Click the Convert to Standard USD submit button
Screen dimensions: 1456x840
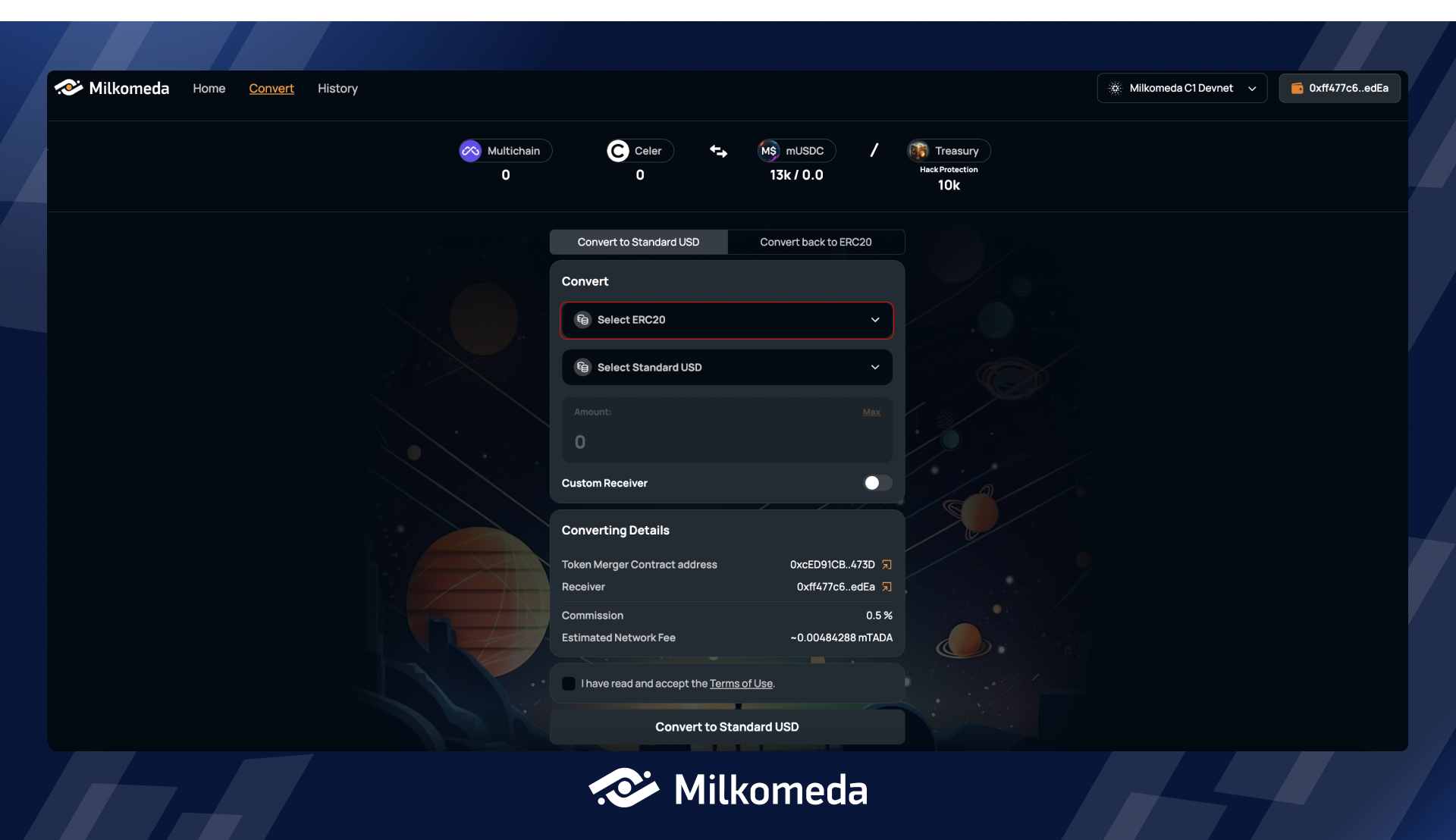point(726,727)
